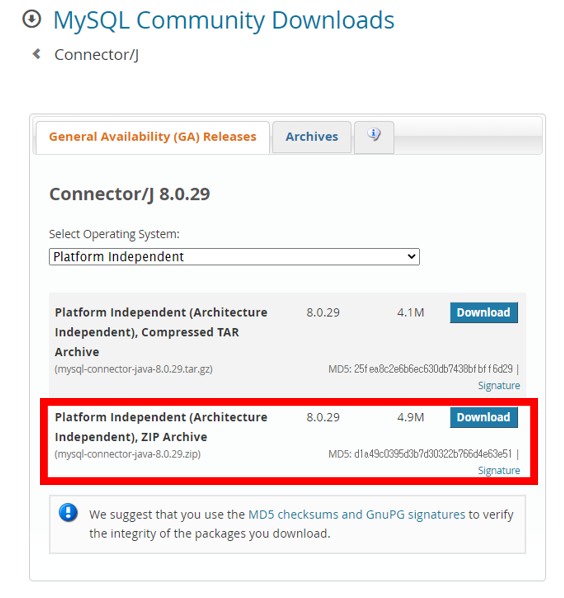Viewport: 564px width, 598px height.
Task: Open Signature link for the tar.gz file
Action: (499, 386)
